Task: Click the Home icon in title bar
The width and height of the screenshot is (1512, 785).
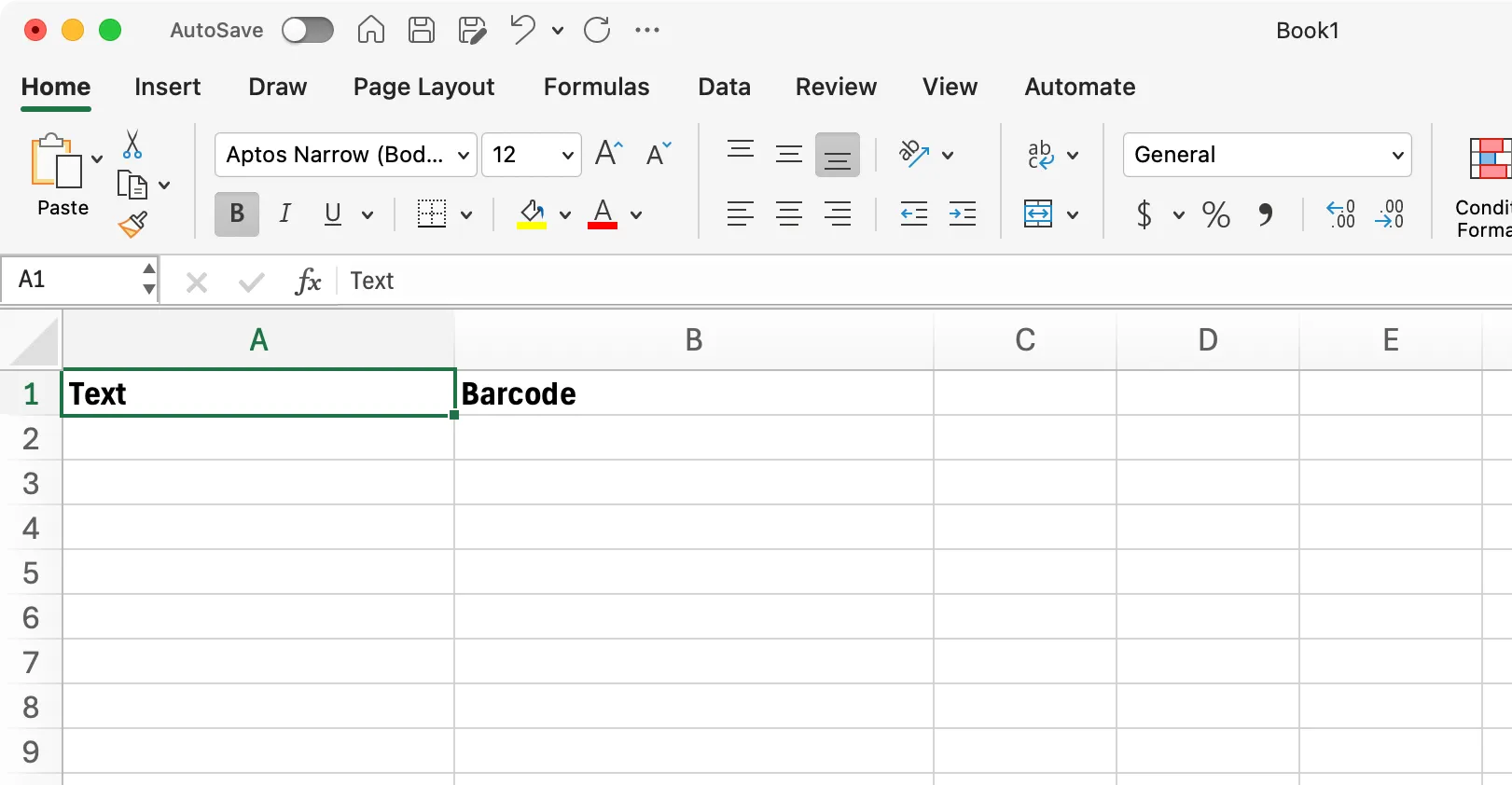Action: [x=370, y=30]
